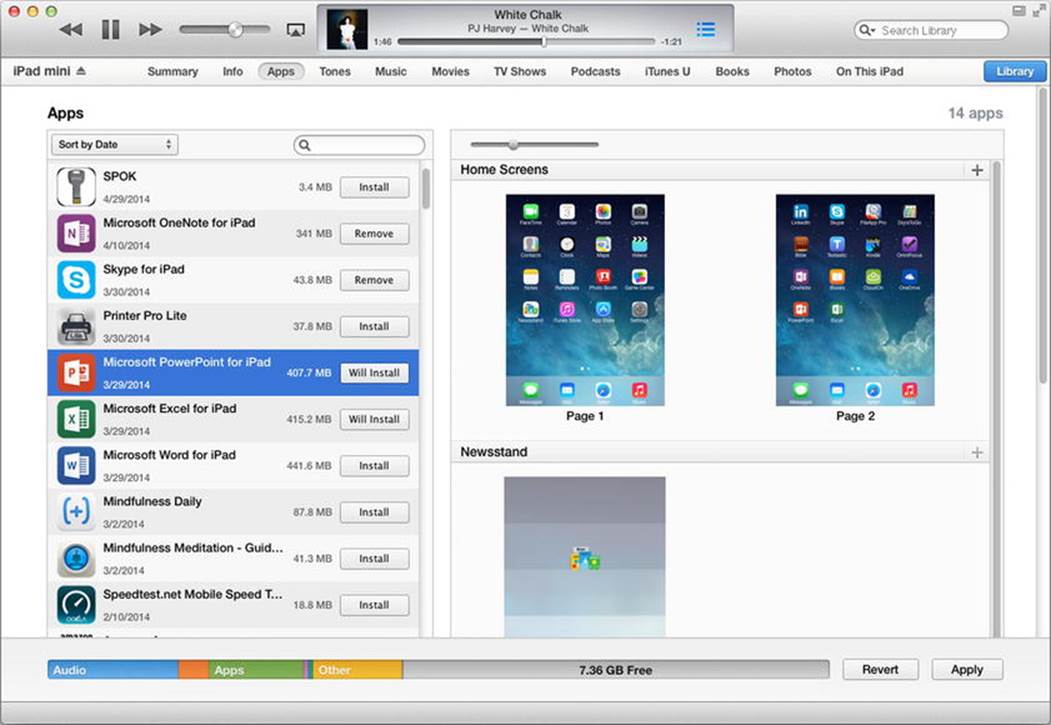The height and width of the screenshot is (725, 1051).
Task: Go back to previous track
Action: coord(71,29)
